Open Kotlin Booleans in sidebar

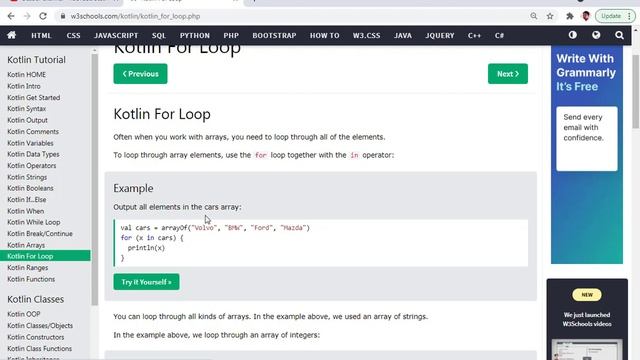(30, 188)
